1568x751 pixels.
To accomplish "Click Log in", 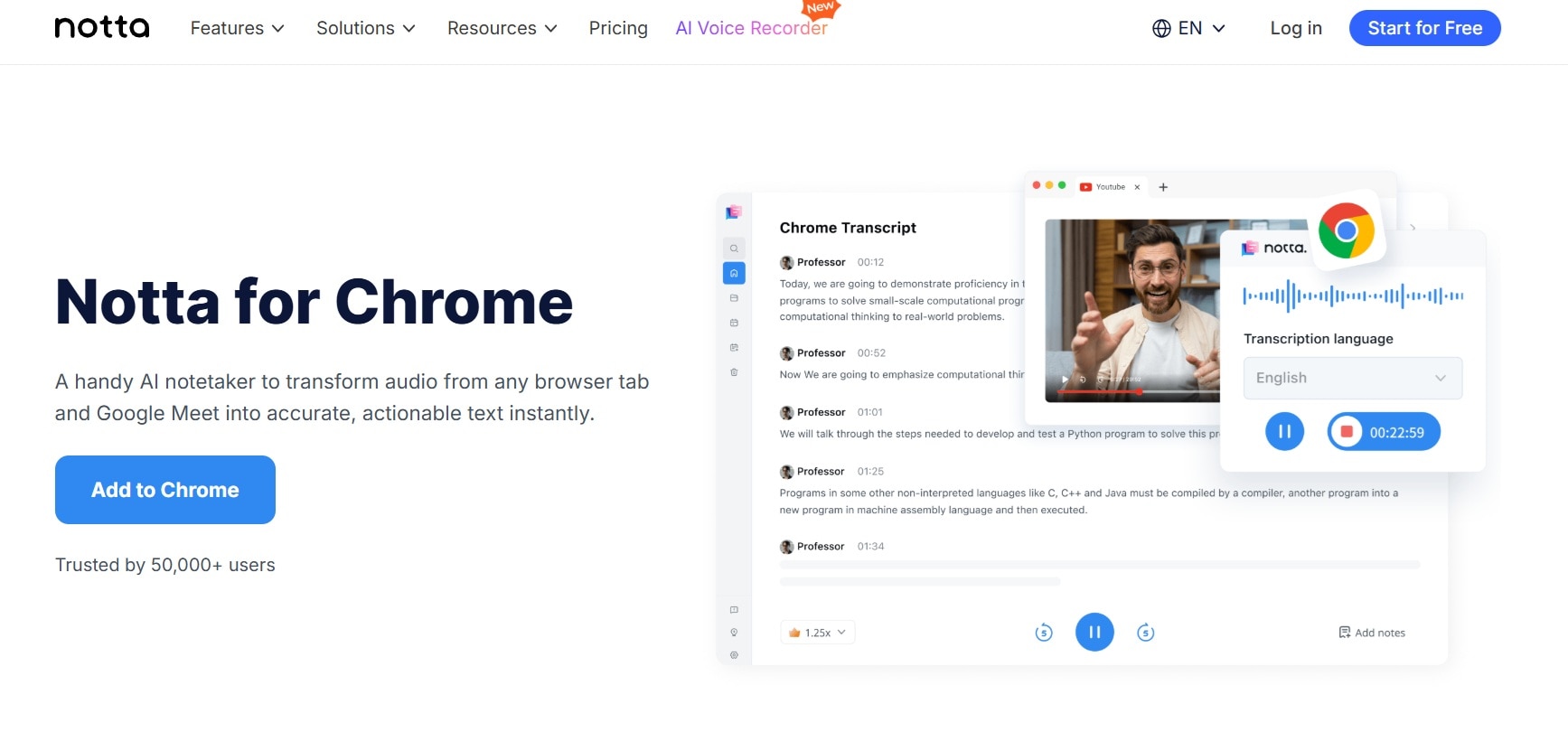I will click(x=1296, y=29).
